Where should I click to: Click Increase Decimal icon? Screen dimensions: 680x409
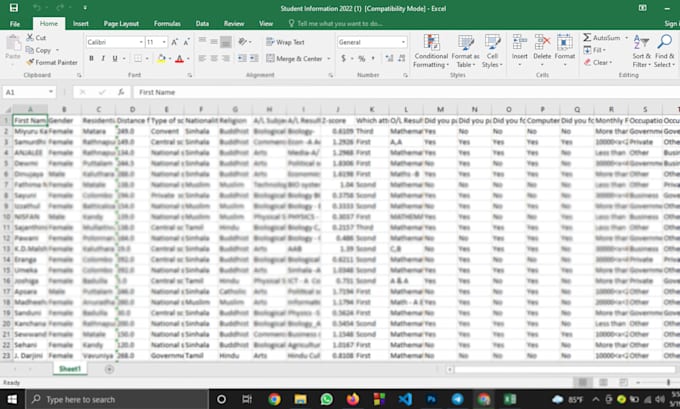[x=389, y=59]
